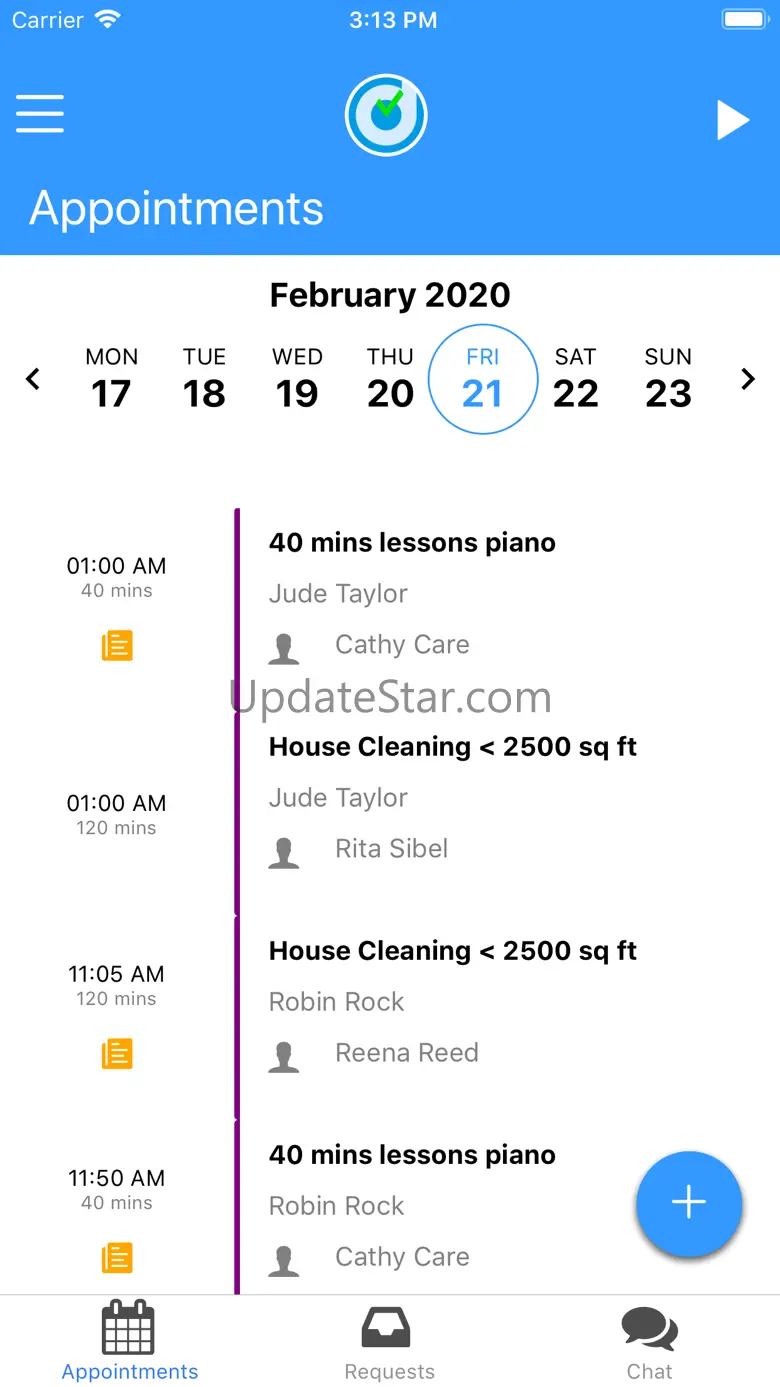Screen dimensions: 780x1387
Task: Tap the February 2020 month heading
Action: click(390, 295)
